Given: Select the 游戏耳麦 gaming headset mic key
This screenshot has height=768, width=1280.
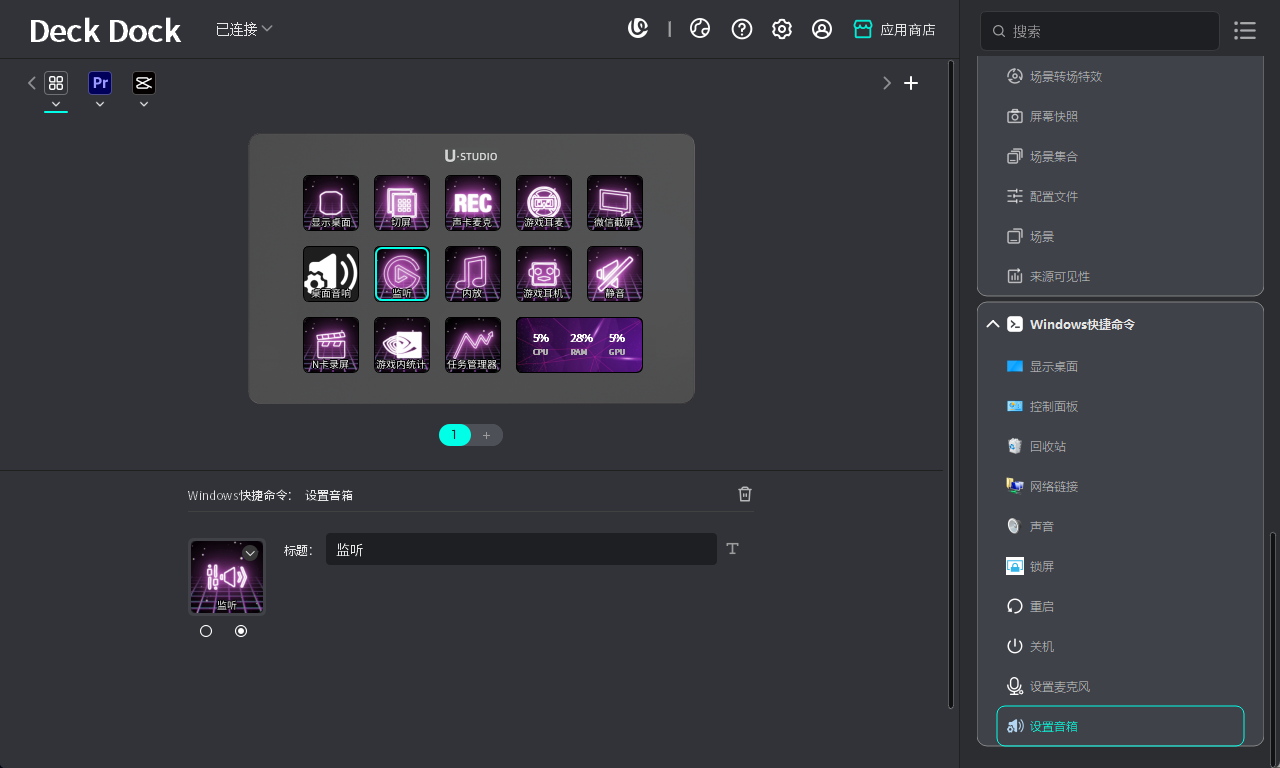Looking at the screenshot, I should click(x=543, y=203).
